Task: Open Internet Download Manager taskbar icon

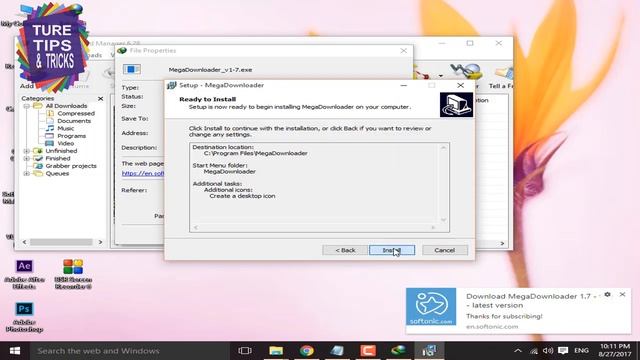Action: pos(398,351)
